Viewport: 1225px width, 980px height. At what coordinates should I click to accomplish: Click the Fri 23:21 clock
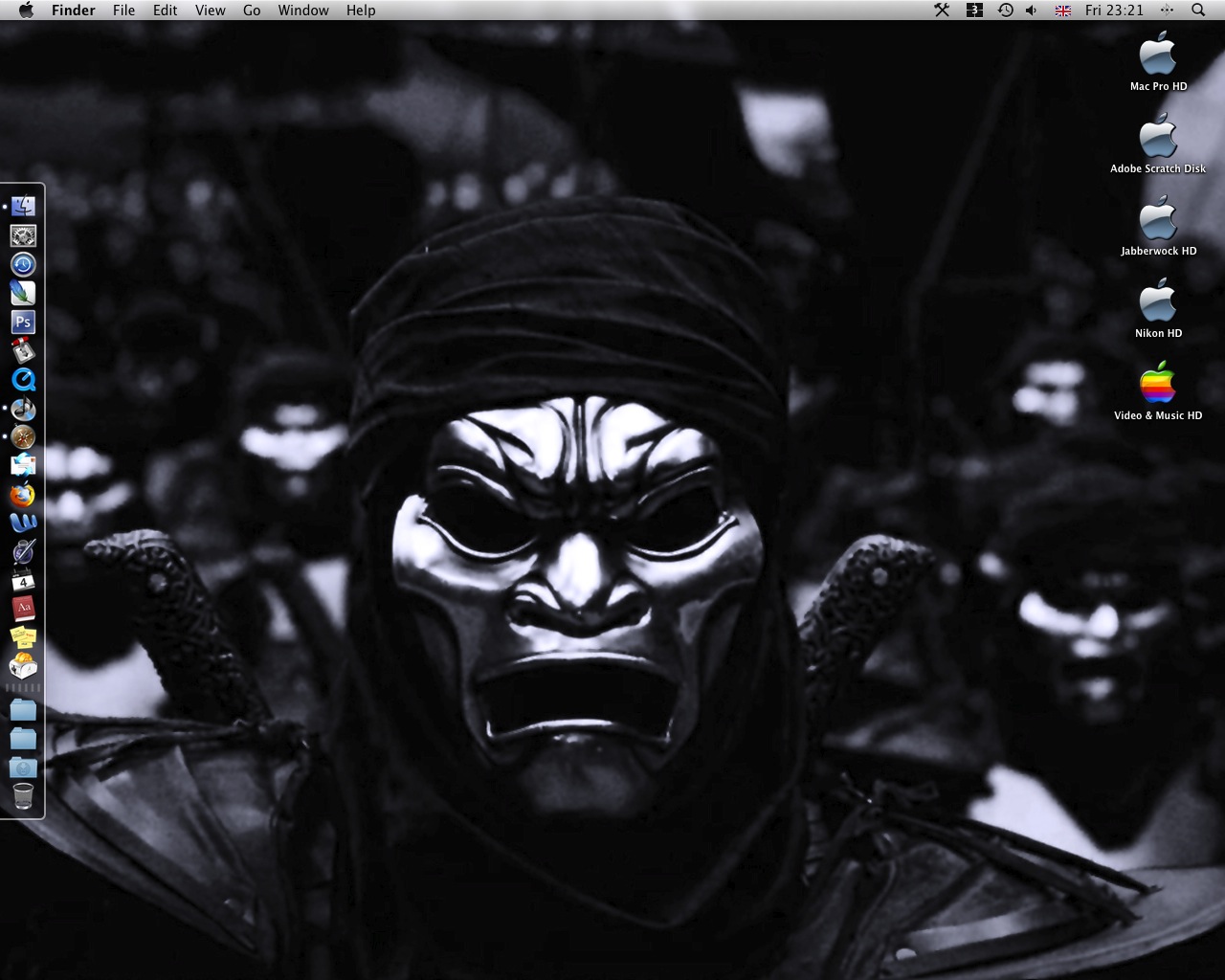click(x=1114, y=10)
